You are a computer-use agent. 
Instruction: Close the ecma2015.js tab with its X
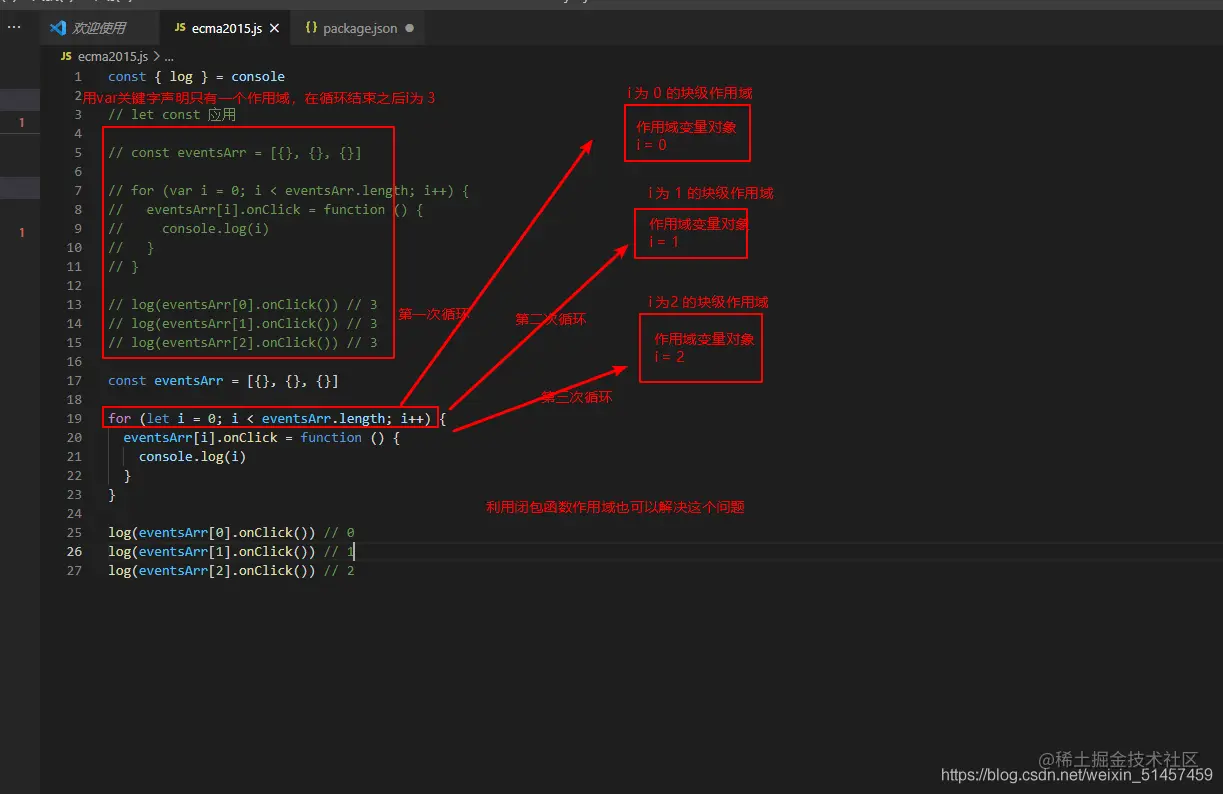[274, 29]
